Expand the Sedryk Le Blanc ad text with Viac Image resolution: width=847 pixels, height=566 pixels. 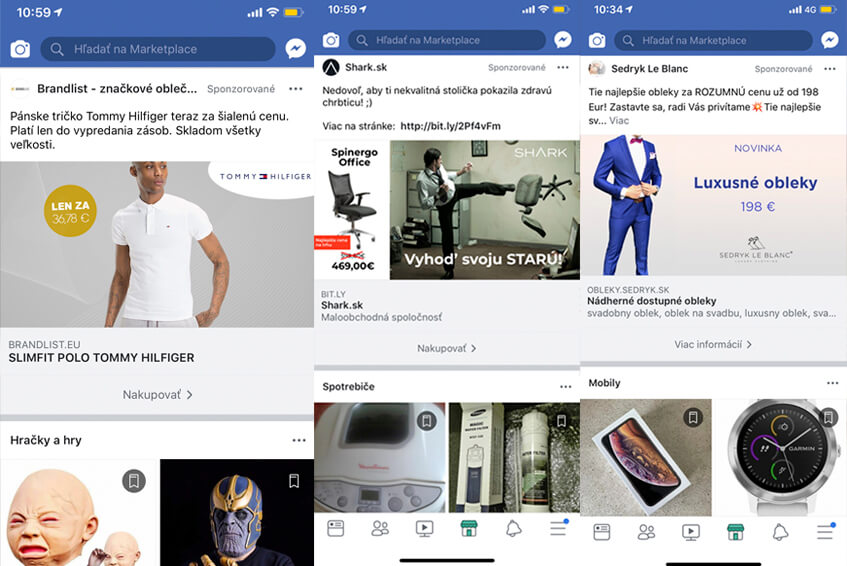[619, 120]
